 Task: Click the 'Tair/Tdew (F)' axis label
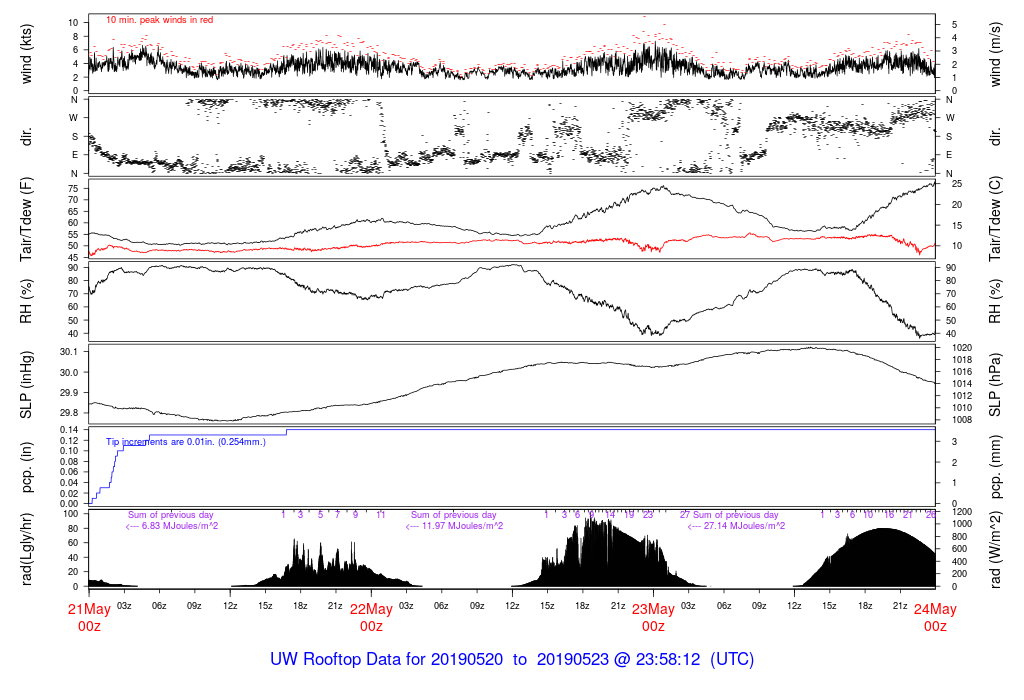pos(26,219)
